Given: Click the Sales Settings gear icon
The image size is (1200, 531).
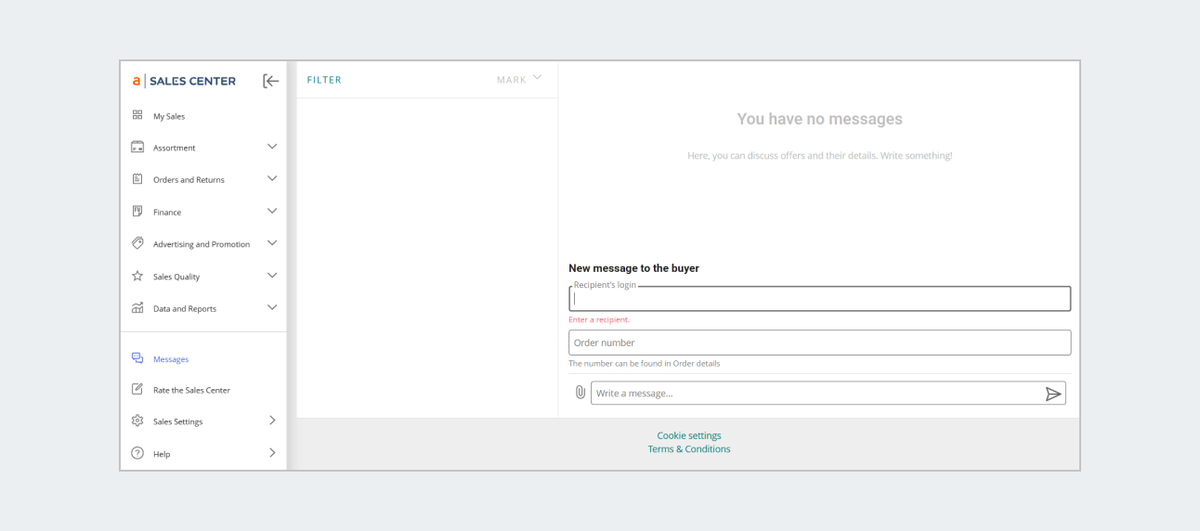Looking at the screenshot, I should [138, 421].
